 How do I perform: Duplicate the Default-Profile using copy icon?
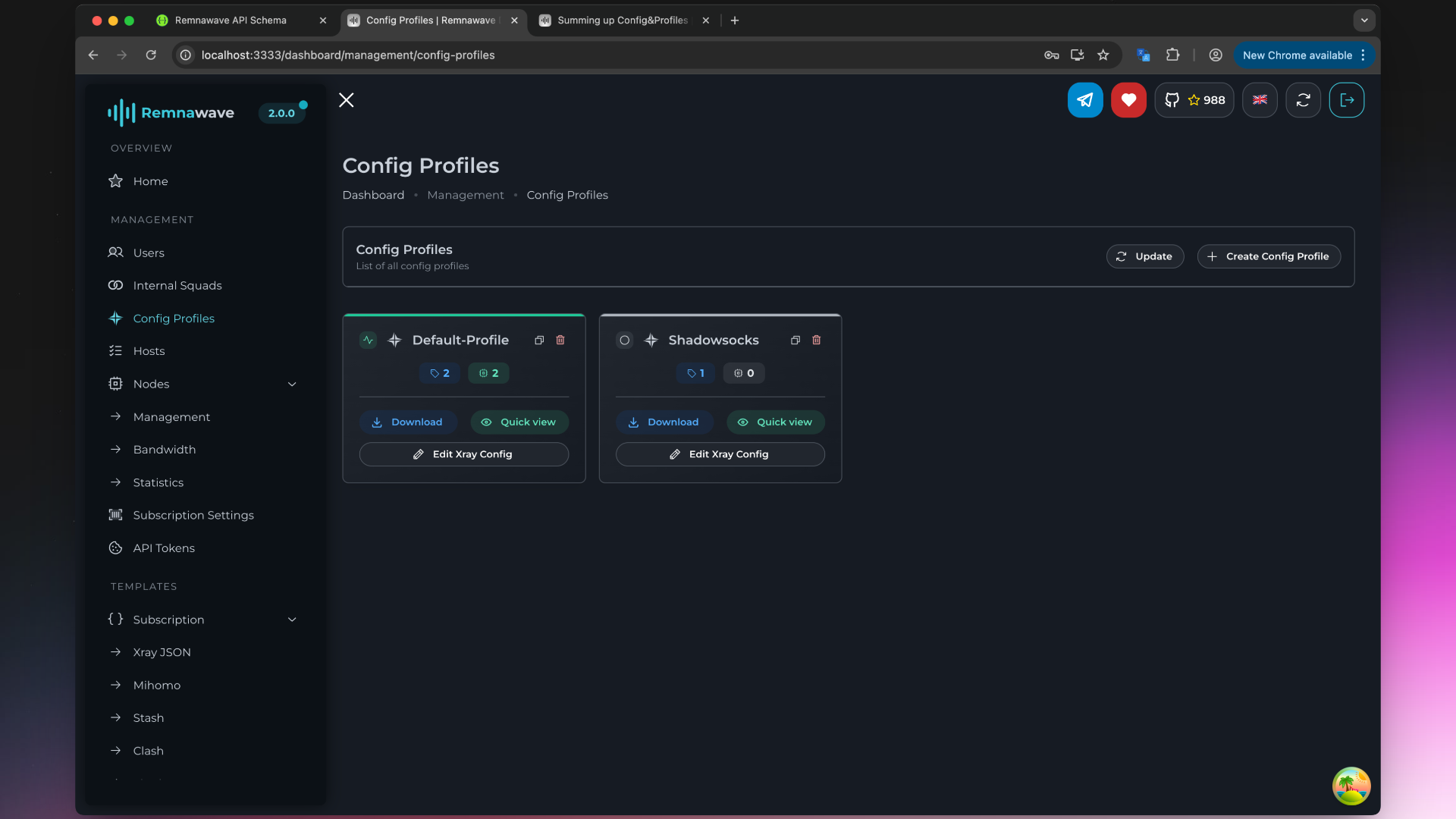pos(539,340)
